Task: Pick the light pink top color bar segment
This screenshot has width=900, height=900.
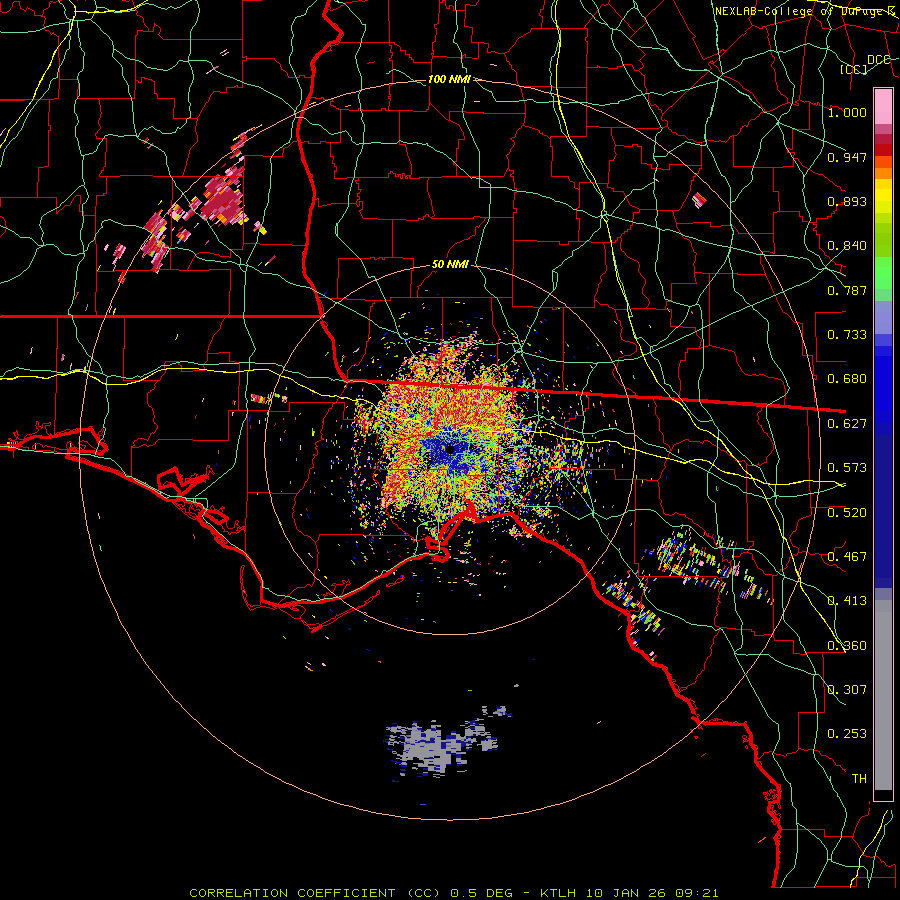Action: coord(883,106)
